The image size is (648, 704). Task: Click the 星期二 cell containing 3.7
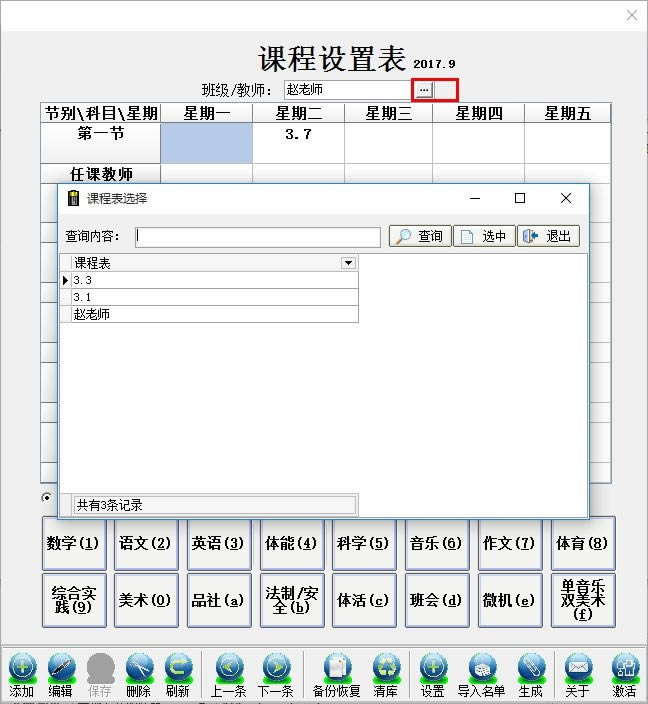click(x=298, y=143)
